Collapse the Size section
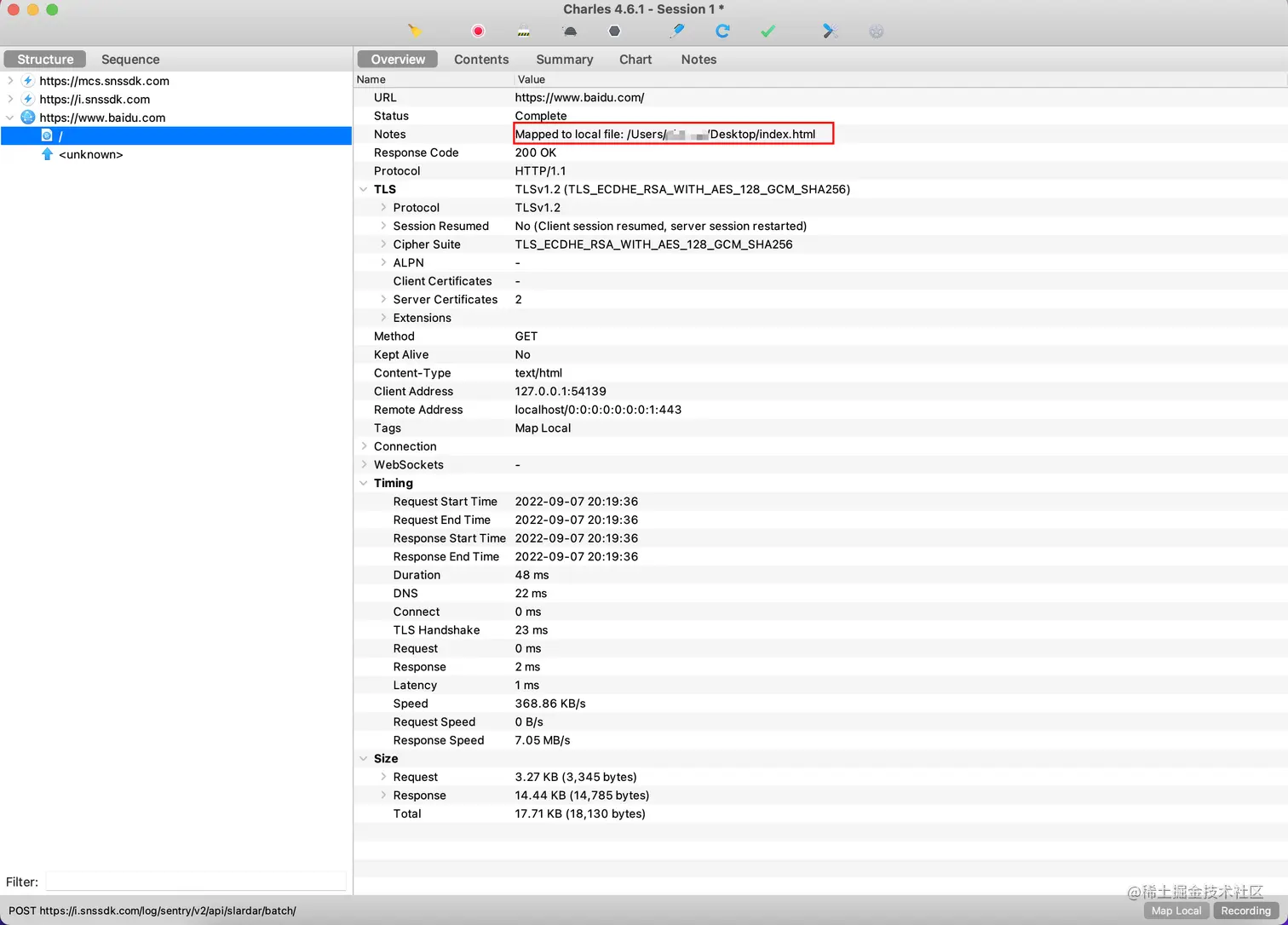1288x925 pixels. tap(364, 758)
